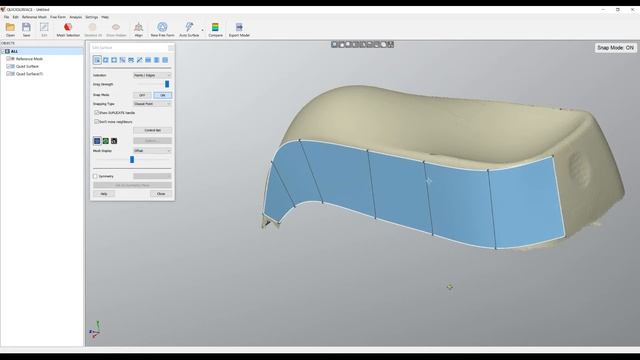
Task: Open the Reference Mesh menu
Action: click(x=34, y=17)
